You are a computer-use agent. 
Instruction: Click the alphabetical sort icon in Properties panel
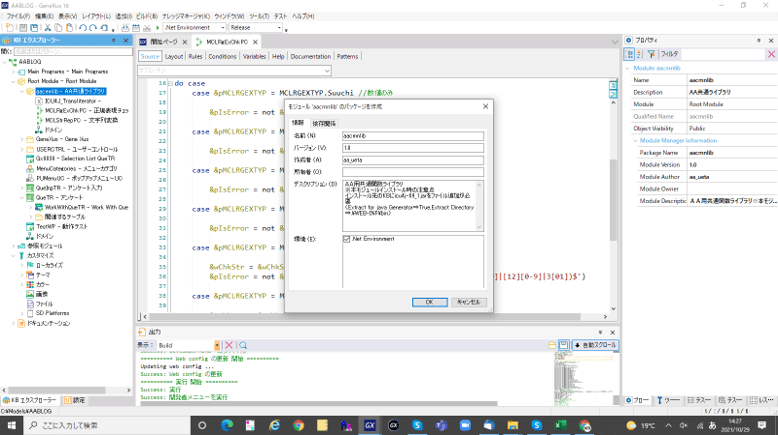pyautogui.click(x=640, y=54)
